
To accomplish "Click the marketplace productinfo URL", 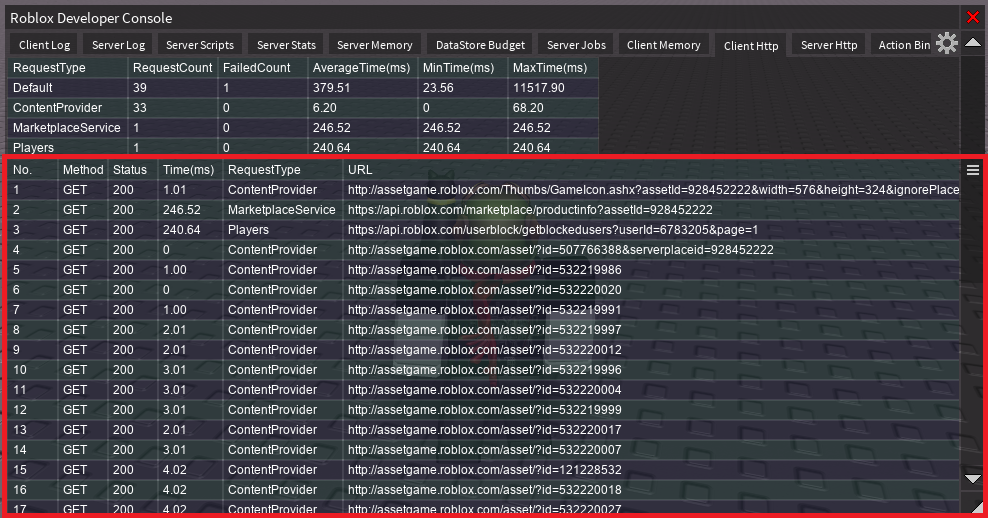I will pyautogui.click(x=530, y=210).
